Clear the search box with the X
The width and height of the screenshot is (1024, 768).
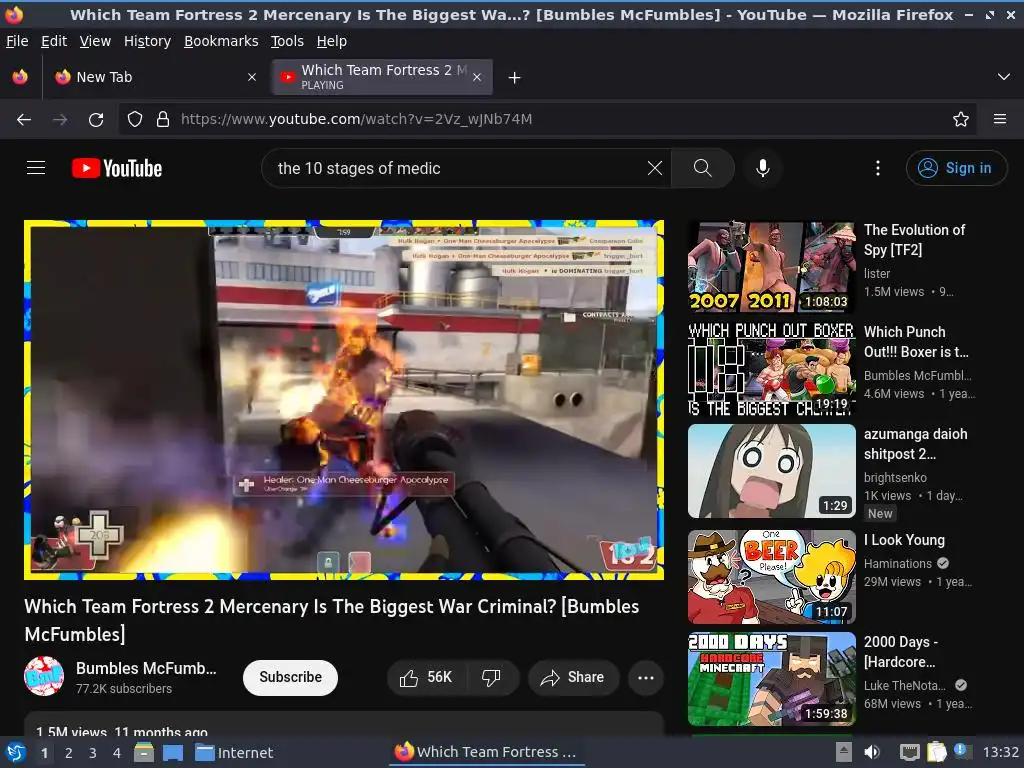point(654,168)
